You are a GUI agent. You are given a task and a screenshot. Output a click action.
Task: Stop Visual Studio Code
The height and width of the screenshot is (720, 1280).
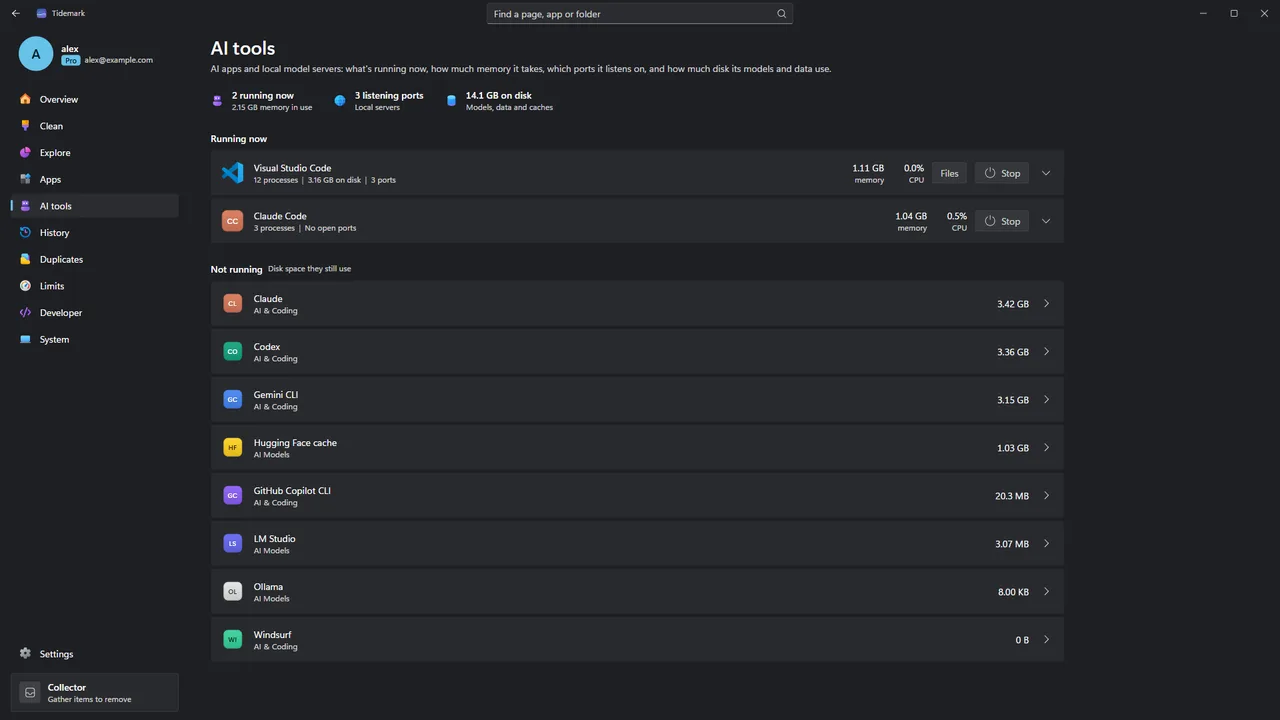1002,173
